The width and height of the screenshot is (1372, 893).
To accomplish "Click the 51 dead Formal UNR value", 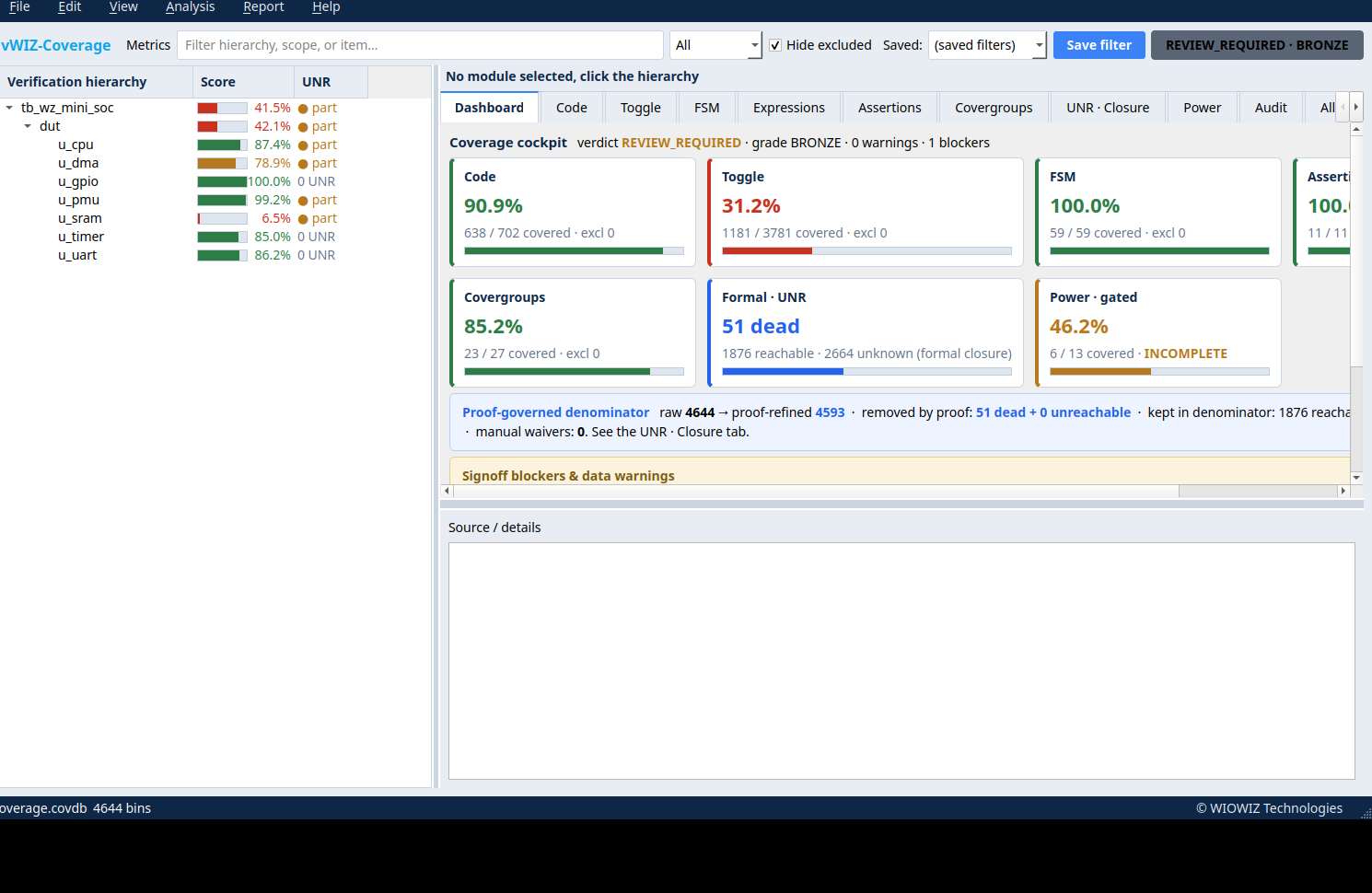I will (761, 326).
